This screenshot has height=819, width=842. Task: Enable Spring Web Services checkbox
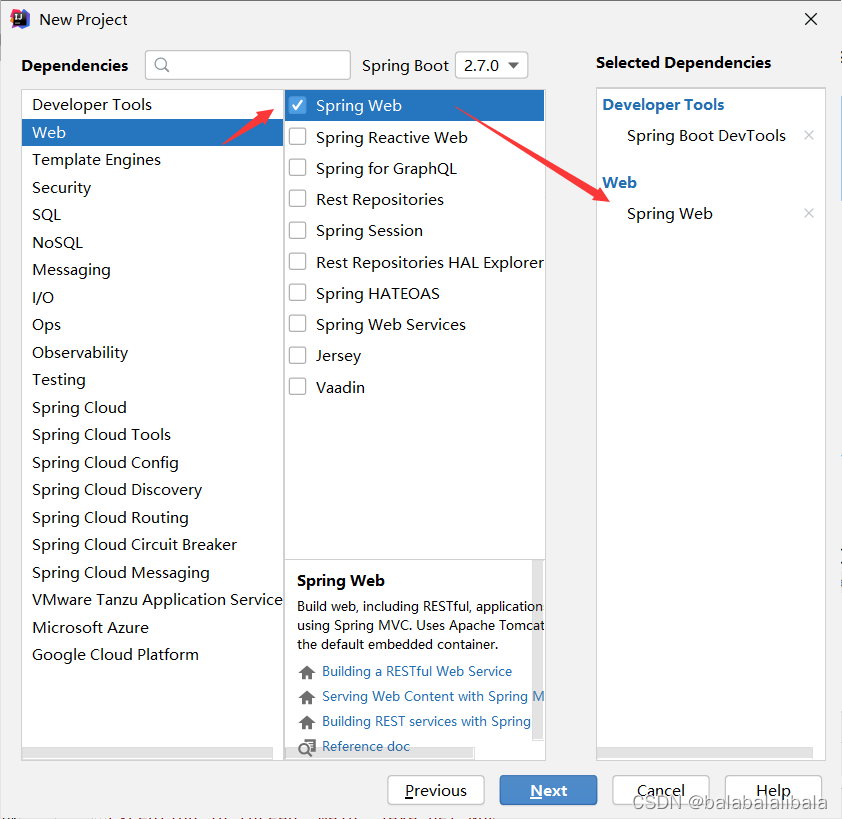[x=297, y=324]
